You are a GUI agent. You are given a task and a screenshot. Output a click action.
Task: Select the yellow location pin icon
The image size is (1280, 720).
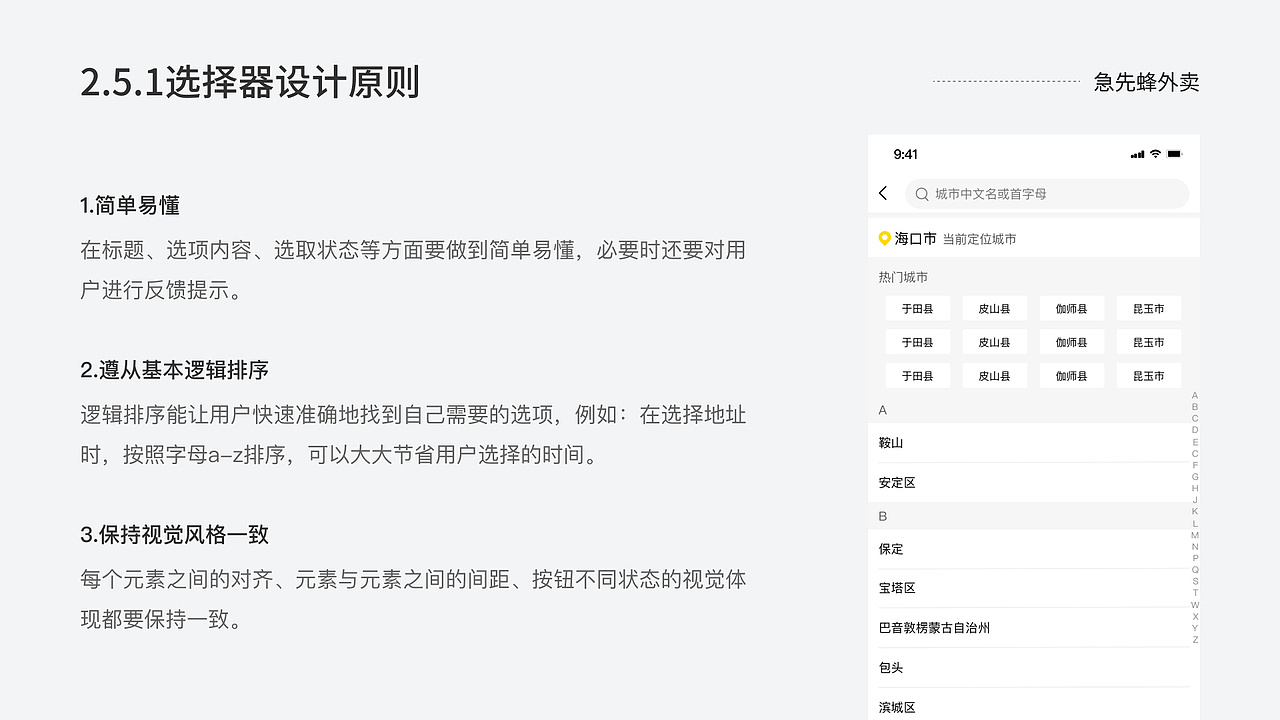pos(884,238)
